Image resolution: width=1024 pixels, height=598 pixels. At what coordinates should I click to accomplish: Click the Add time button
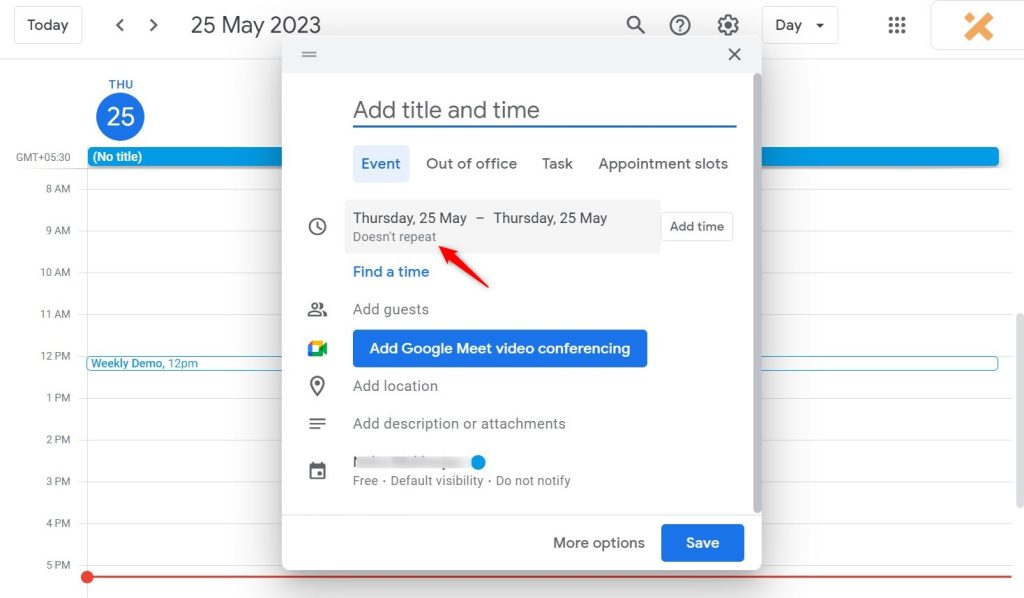click(x=697, y=227)
